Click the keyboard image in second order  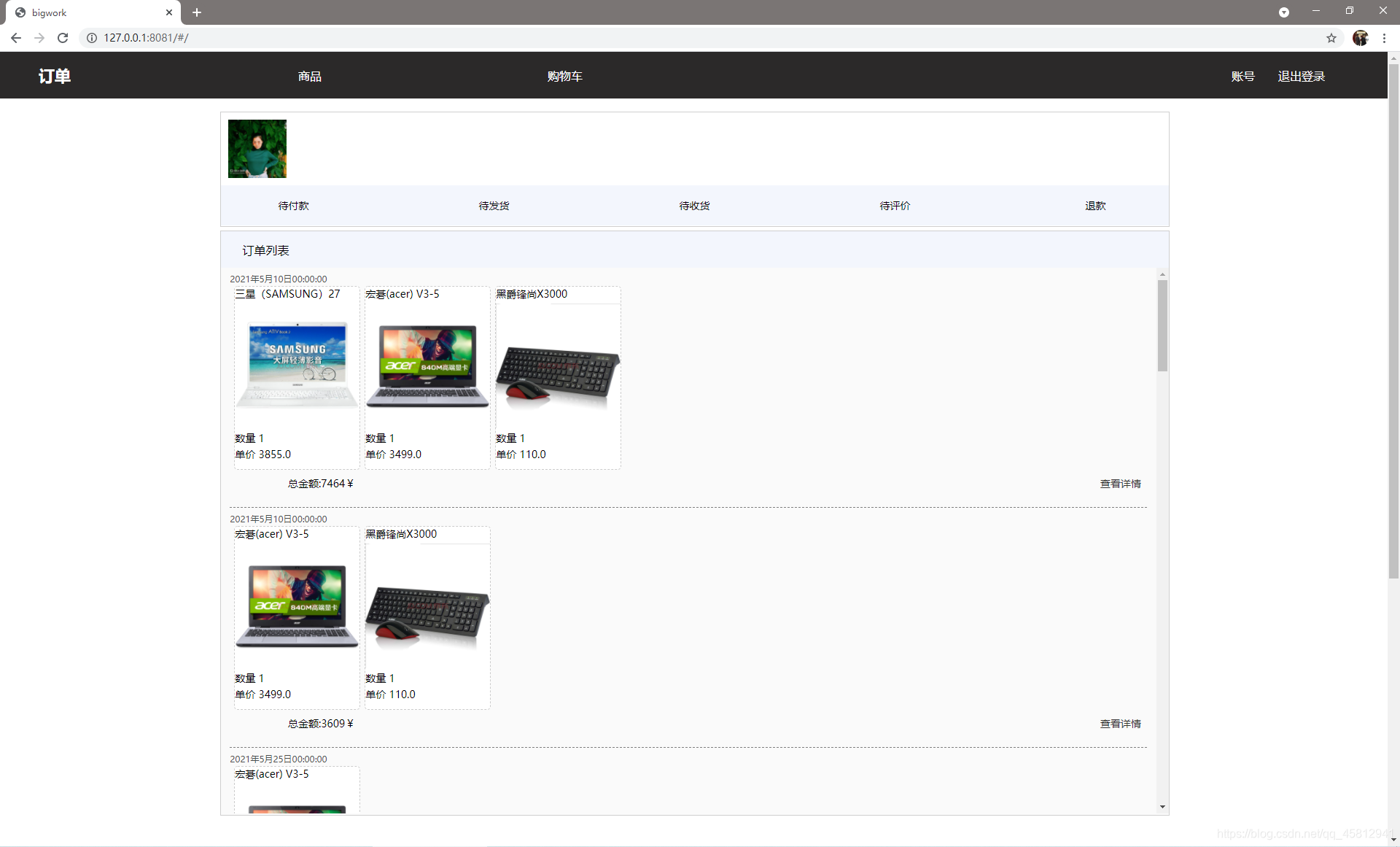tap(427, 605)
